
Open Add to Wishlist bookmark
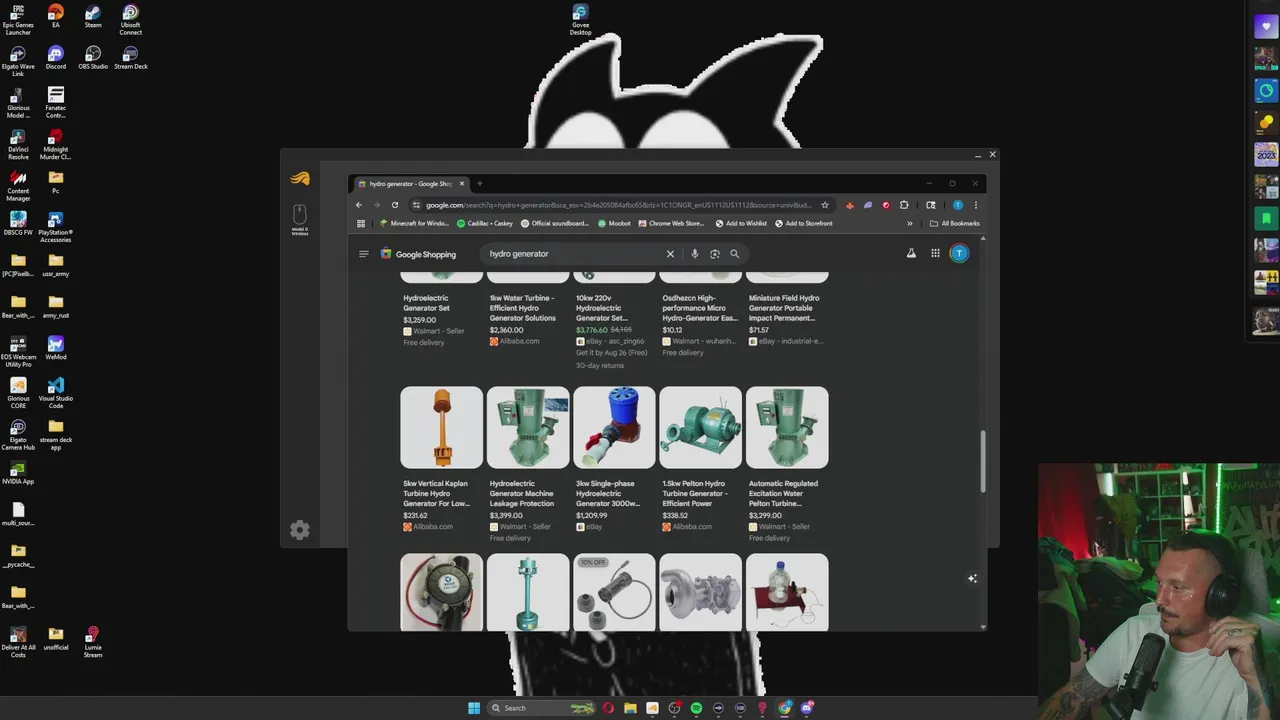[741, 224]
